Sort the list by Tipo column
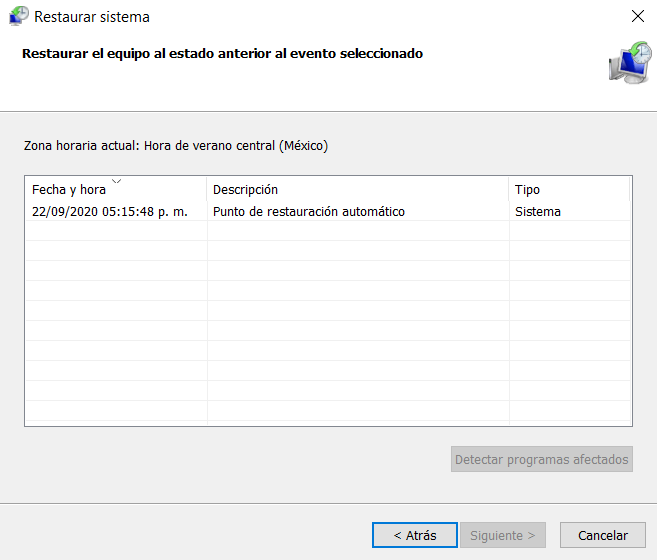The image size is (657, 560). (x=527, y=190)
